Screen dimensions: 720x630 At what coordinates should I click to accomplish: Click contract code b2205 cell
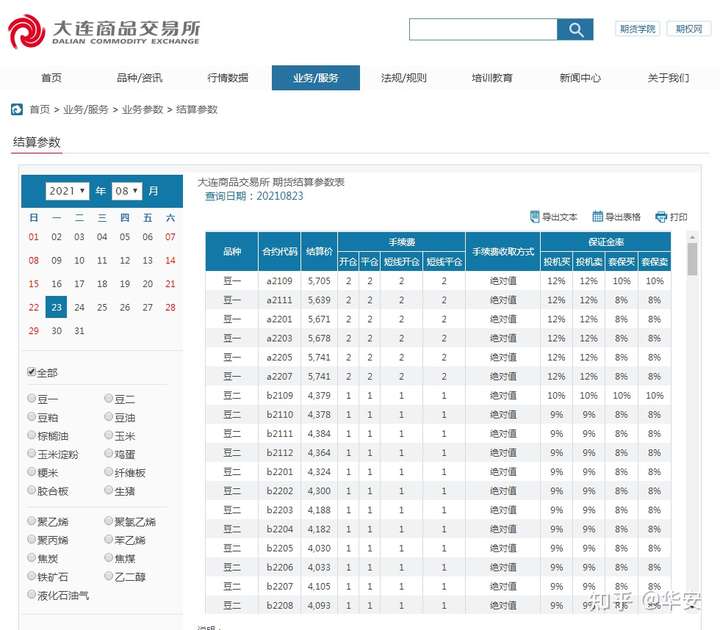(279, 548)
